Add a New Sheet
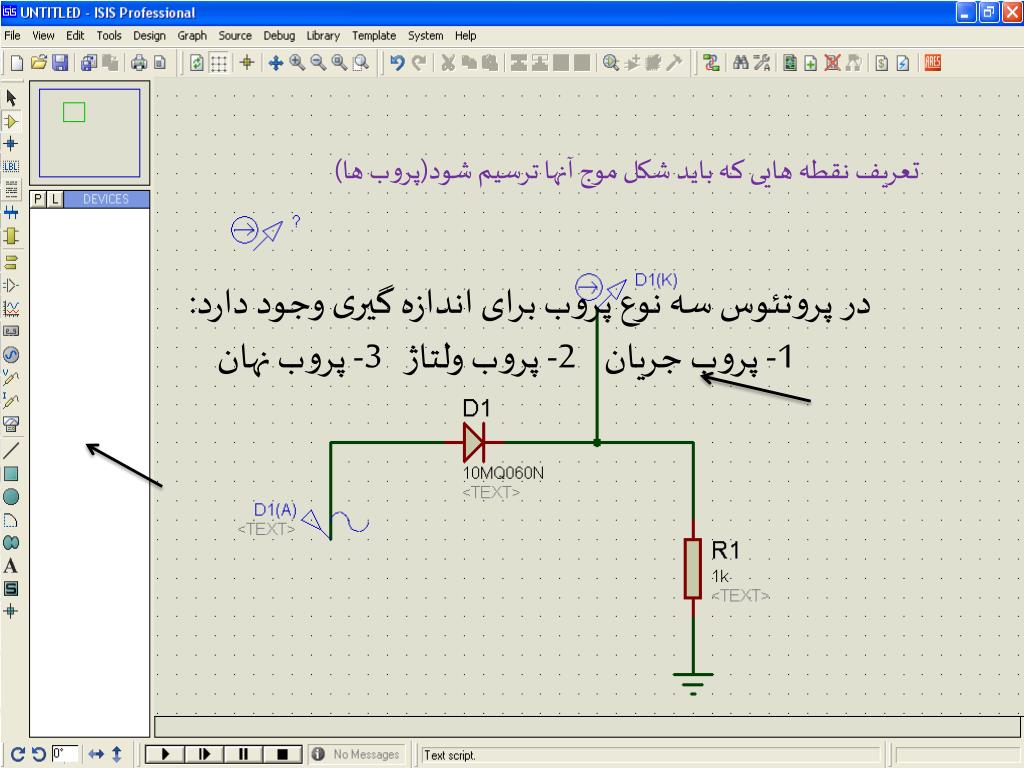 point(810,63)
